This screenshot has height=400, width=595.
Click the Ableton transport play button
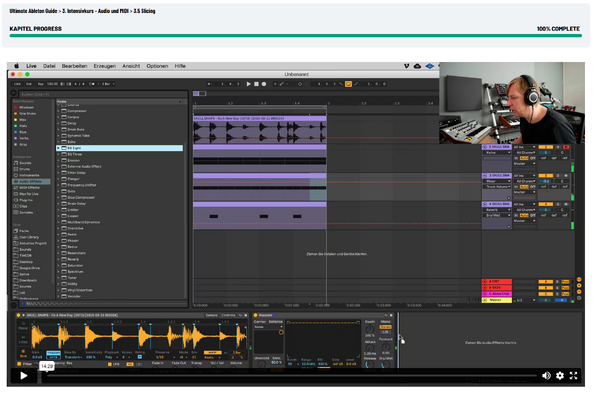pos(249,84)
